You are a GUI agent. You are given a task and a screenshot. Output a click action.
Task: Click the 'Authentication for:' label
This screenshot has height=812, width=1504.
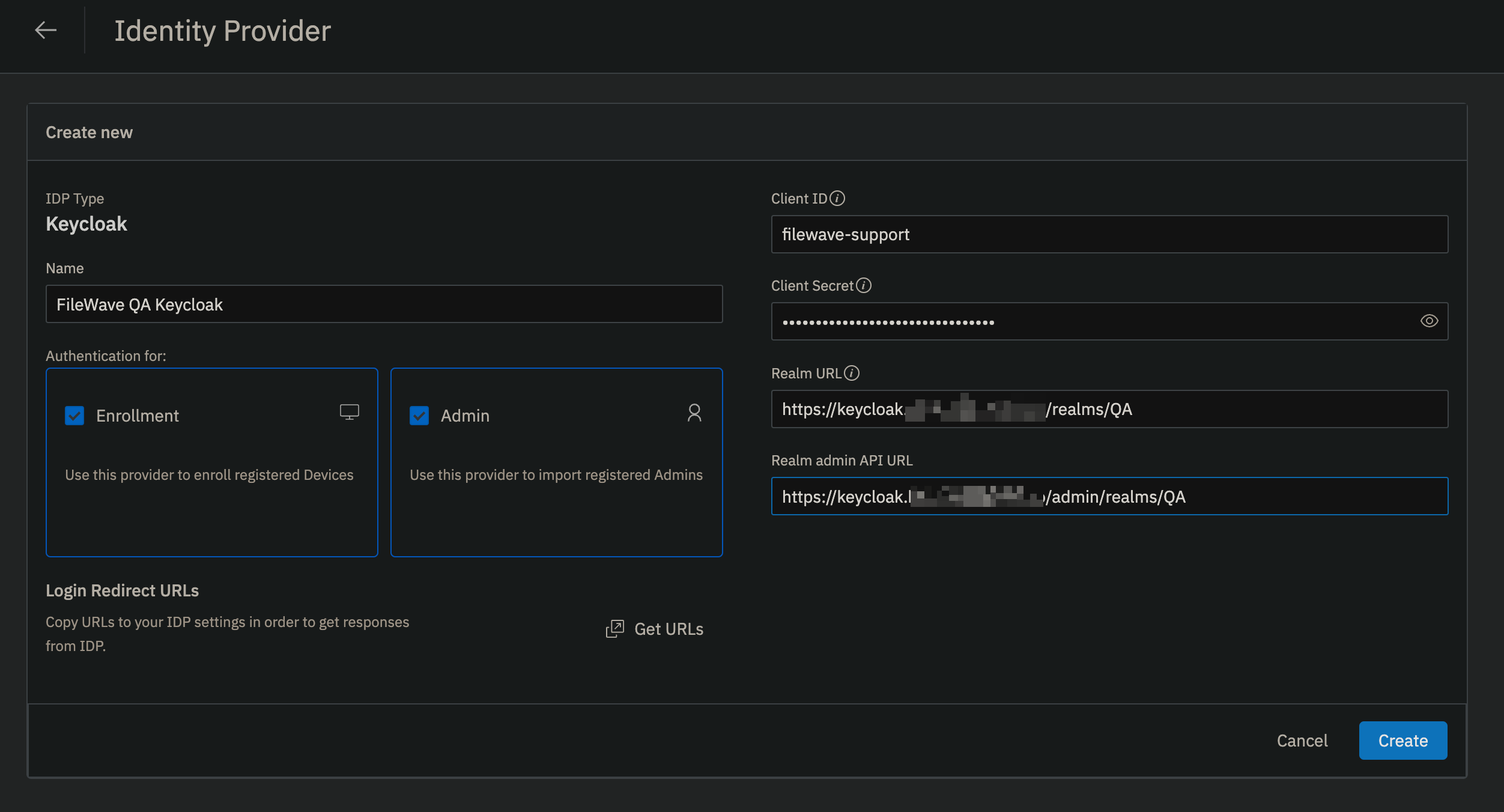106,356
